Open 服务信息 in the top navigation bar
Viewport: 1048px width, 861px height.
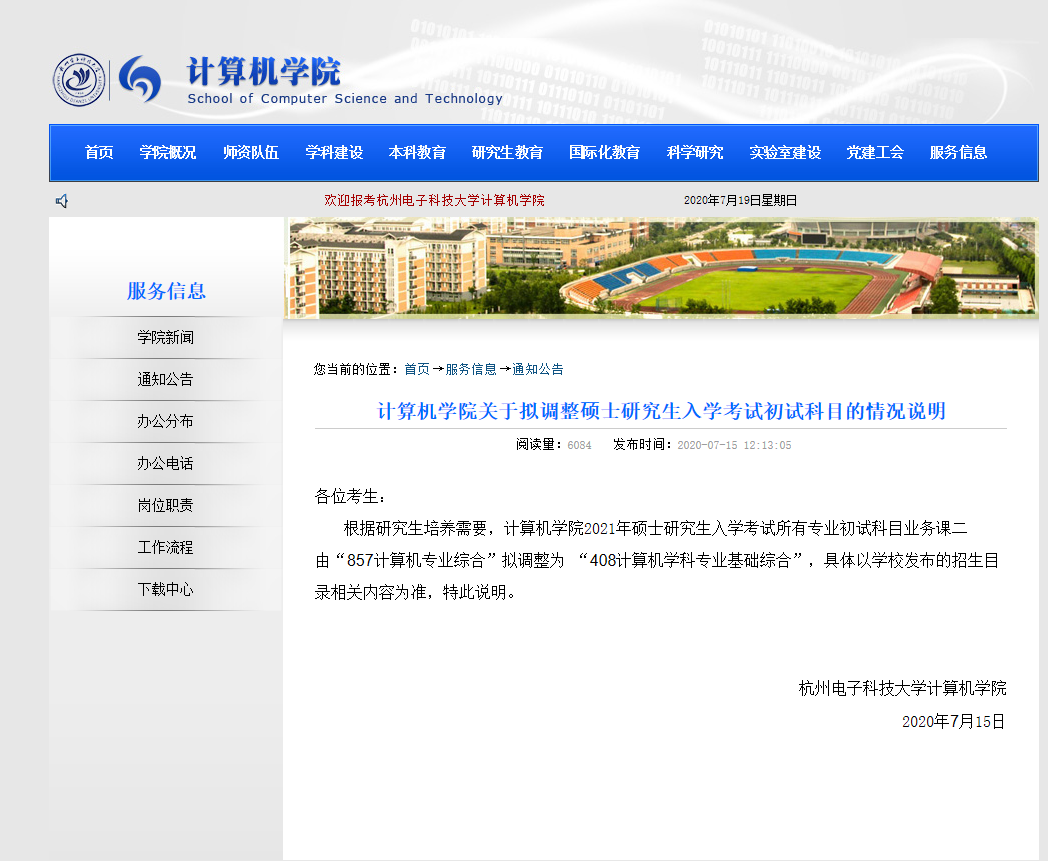coord(958,152)
